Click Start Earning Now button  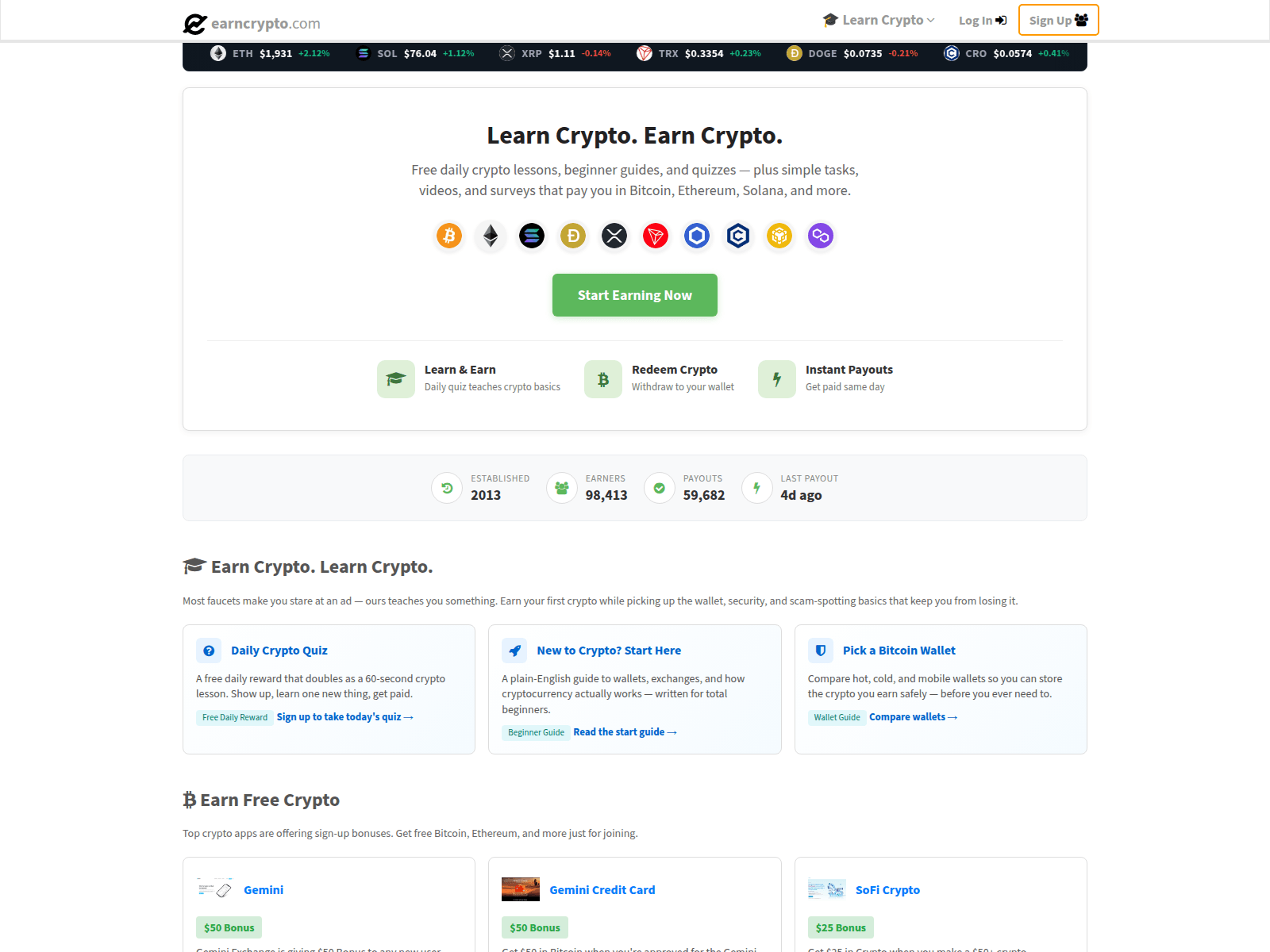635,295
